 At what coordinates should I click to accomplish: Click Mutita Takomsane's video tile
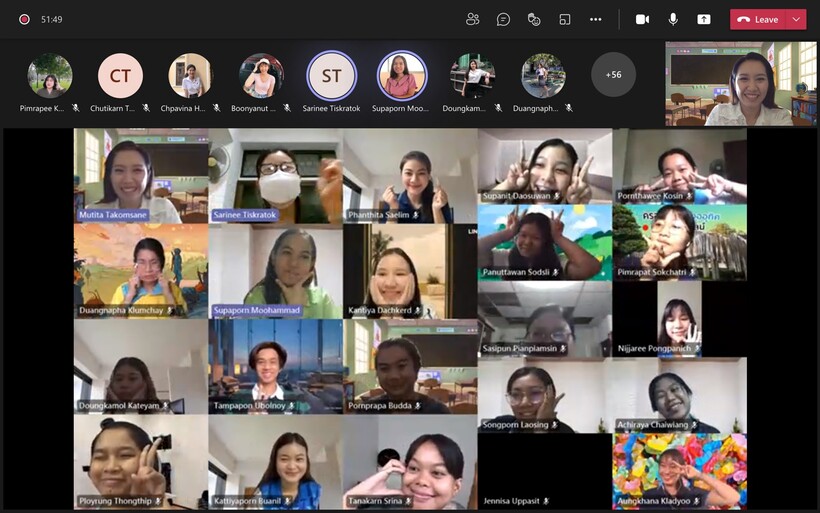[x=140, y=174]
